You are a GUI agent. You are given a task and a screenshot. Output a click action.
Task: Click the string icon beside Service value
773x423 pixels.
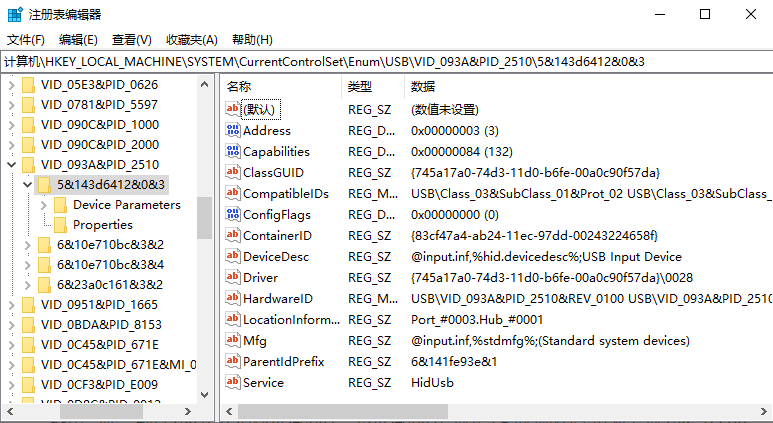[x=233, y=382]
